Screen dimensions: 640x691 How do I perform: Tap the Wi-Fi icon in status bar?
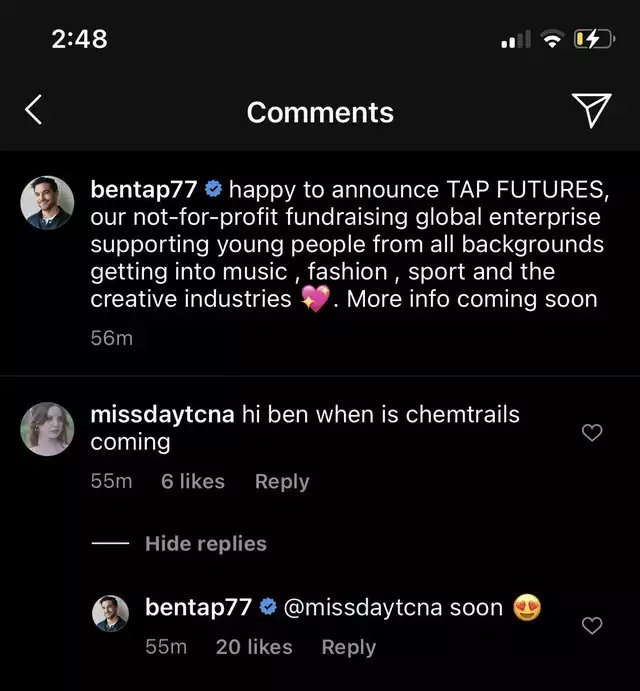click(551, 39)
